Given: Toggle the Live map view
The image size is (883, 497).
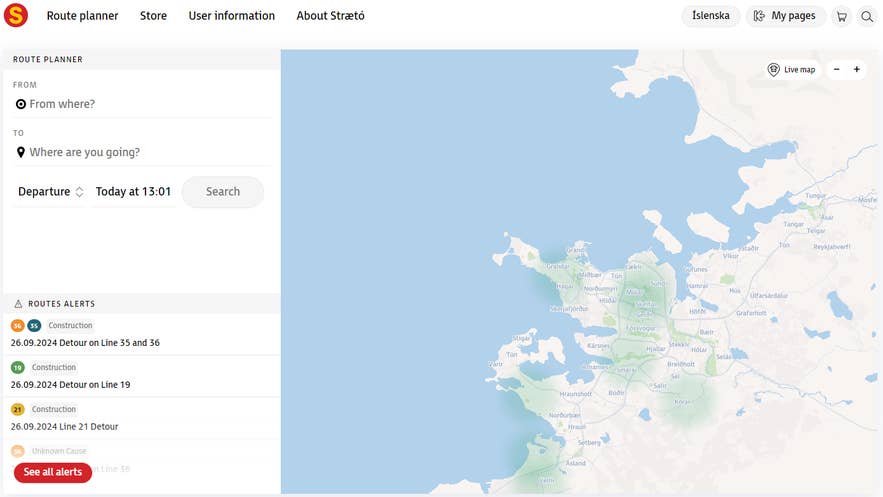Looking at the screenshot, I should tap(791, 70).
